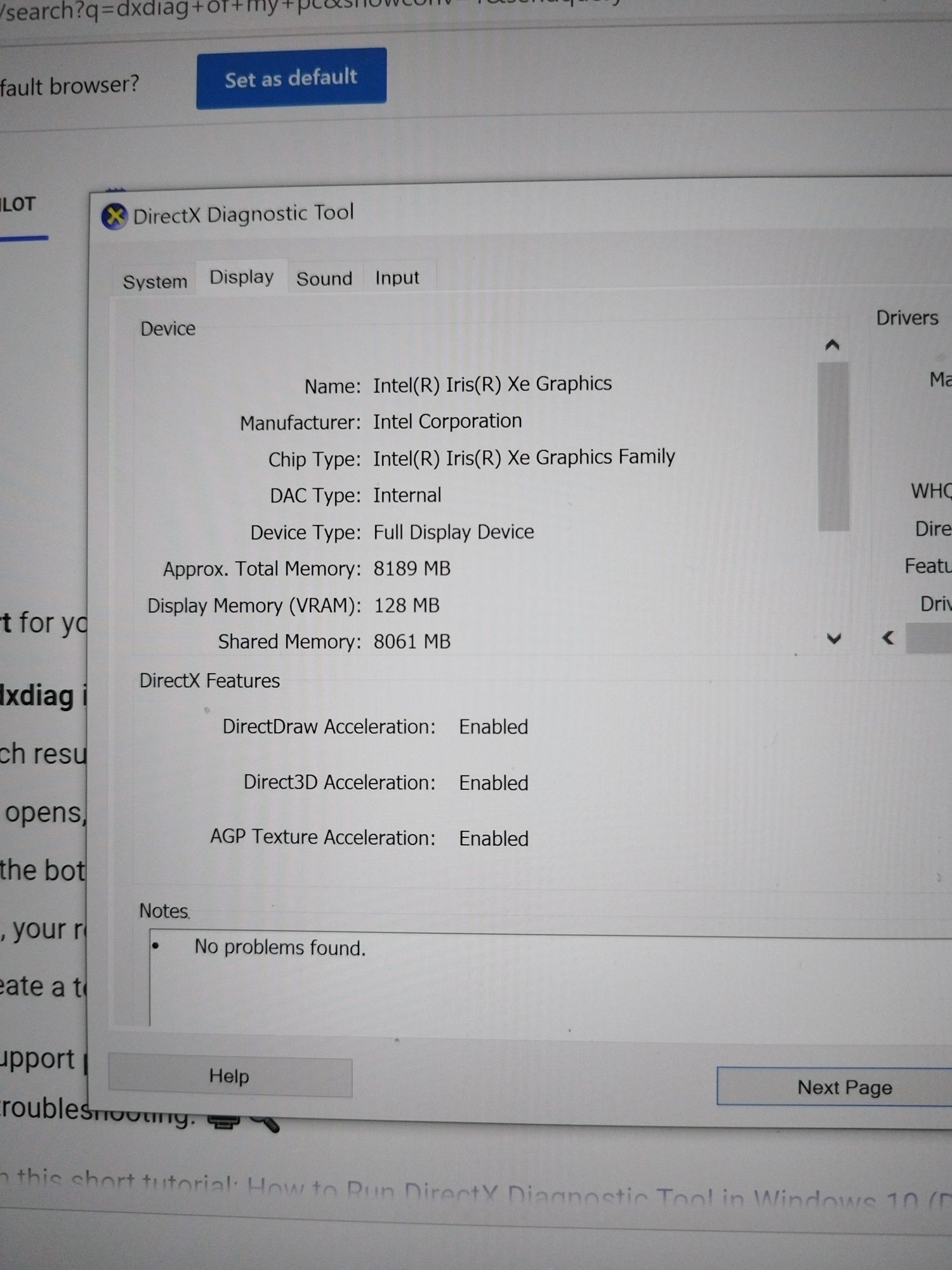
Task: Click the 'Name:' field label
Action: pyautogui.click(x=333, y=386)
